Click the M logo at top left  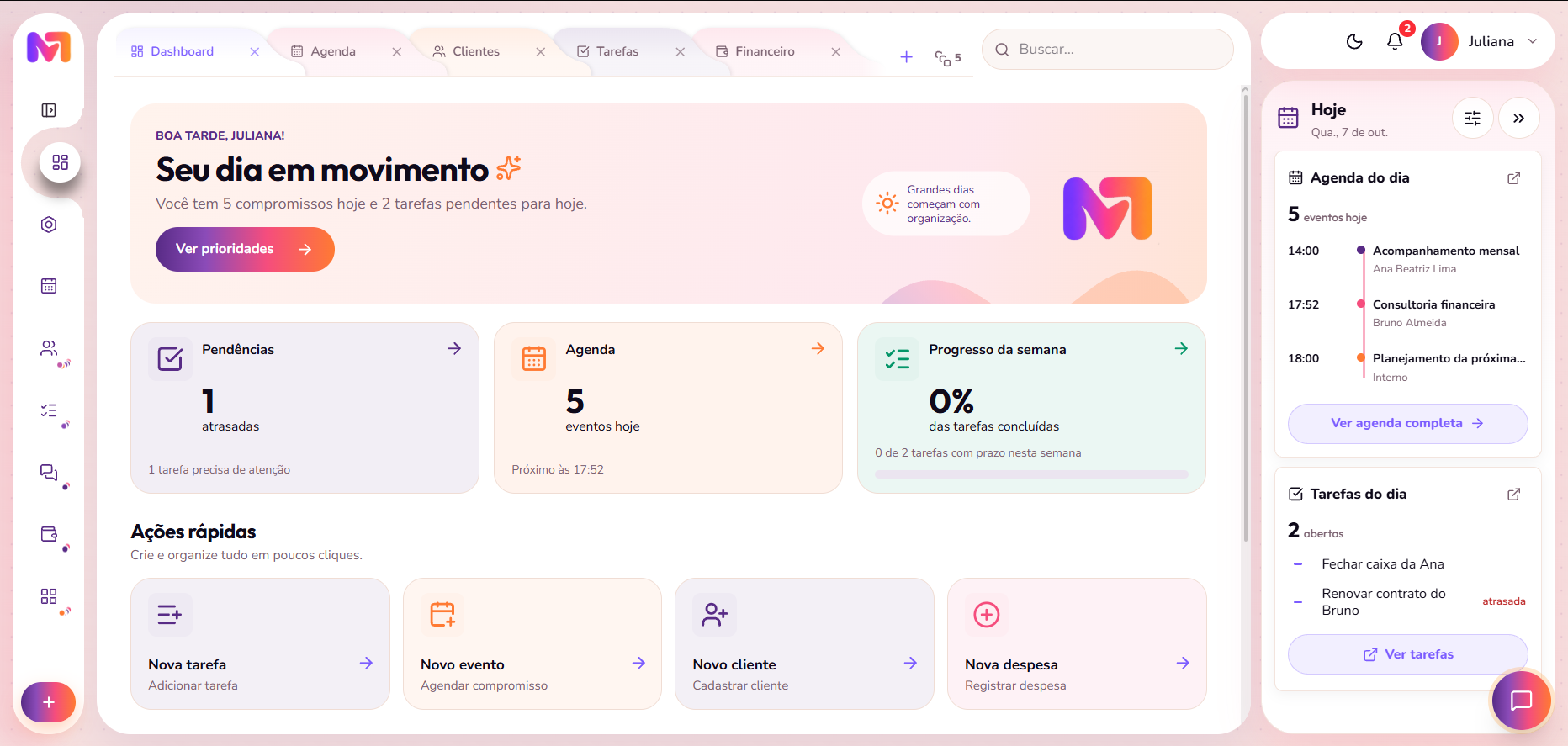(x=49, y=48)
